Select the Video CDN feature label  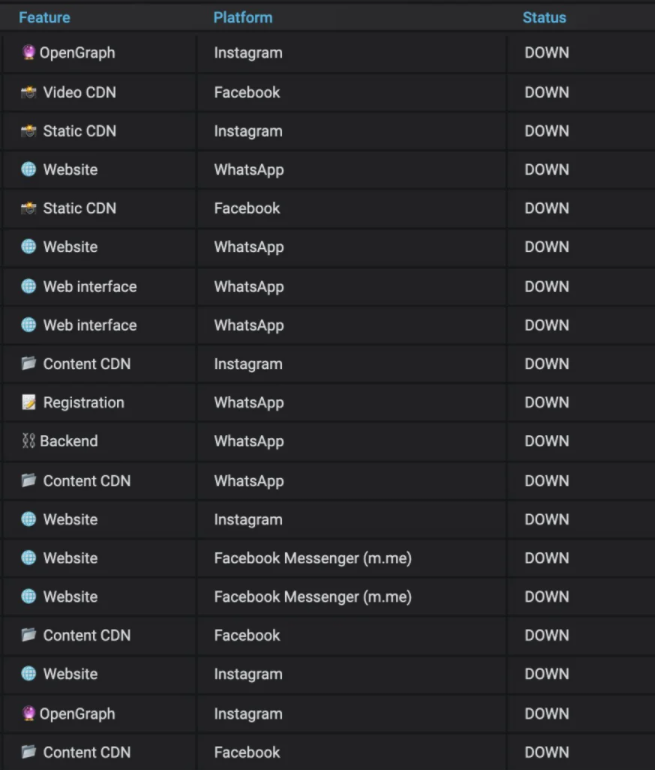click(80, 92)
